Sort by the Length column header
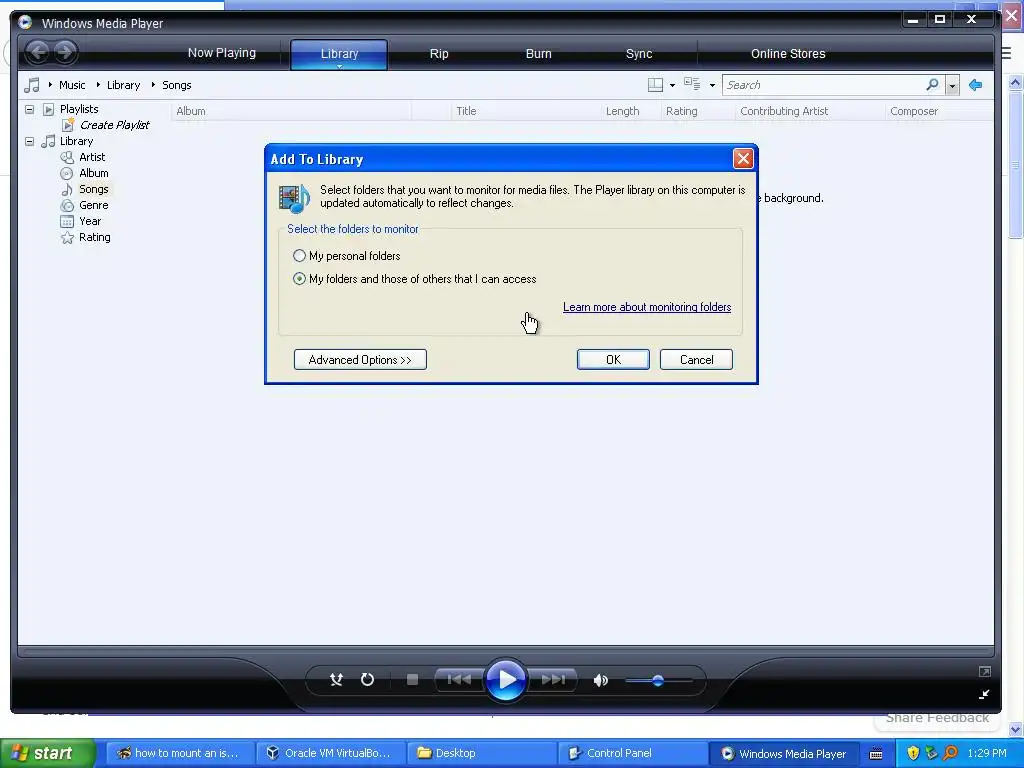 coord(631,111)
